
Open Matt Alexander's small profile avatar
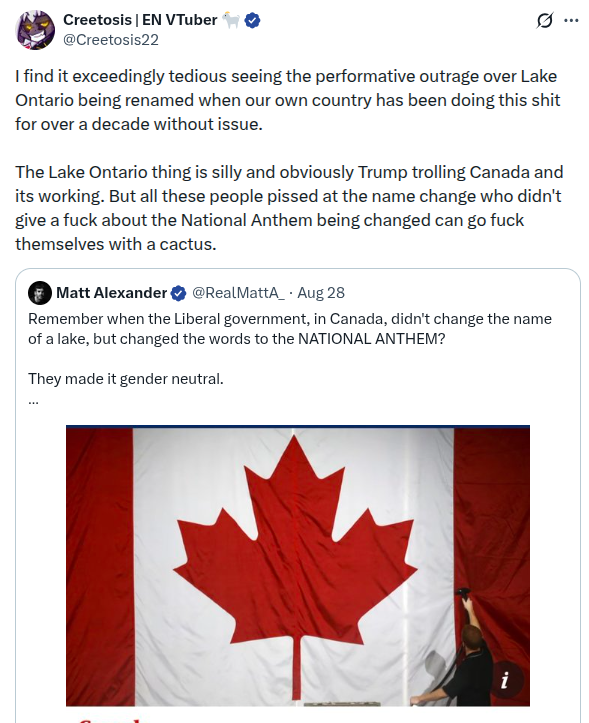[x=40, y=293]
